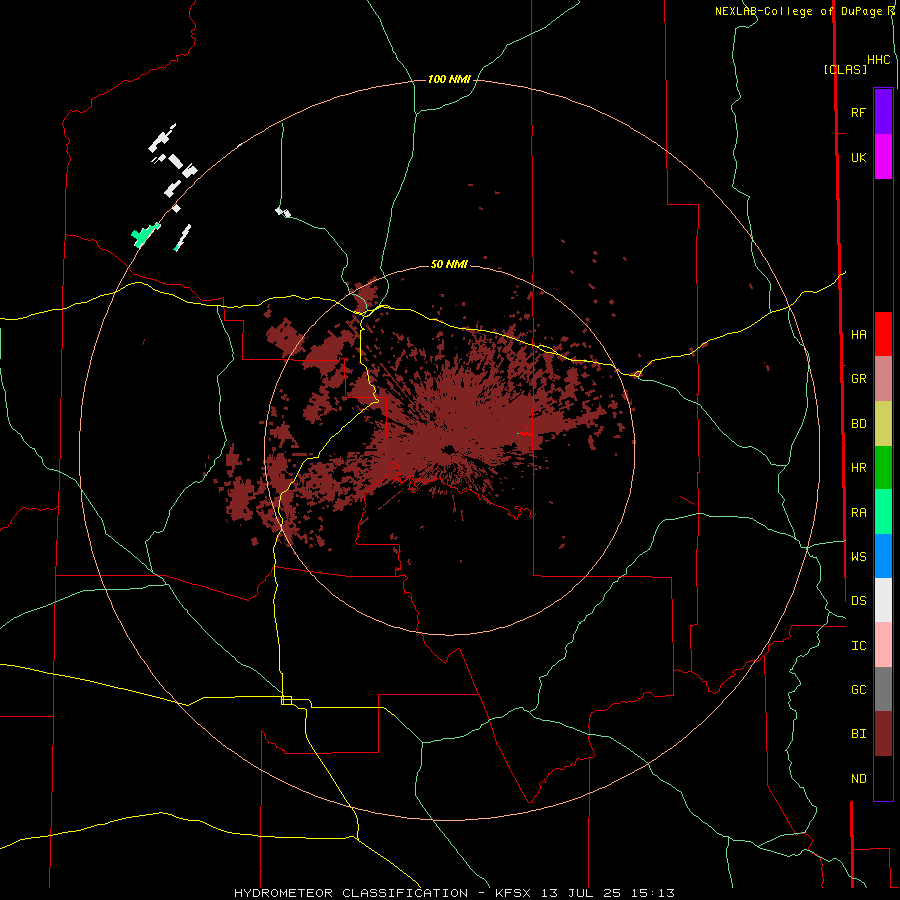The width and height of the screenshot is (900, 900).
Task: Click the "HHC" product label
Action: [878, 60]
